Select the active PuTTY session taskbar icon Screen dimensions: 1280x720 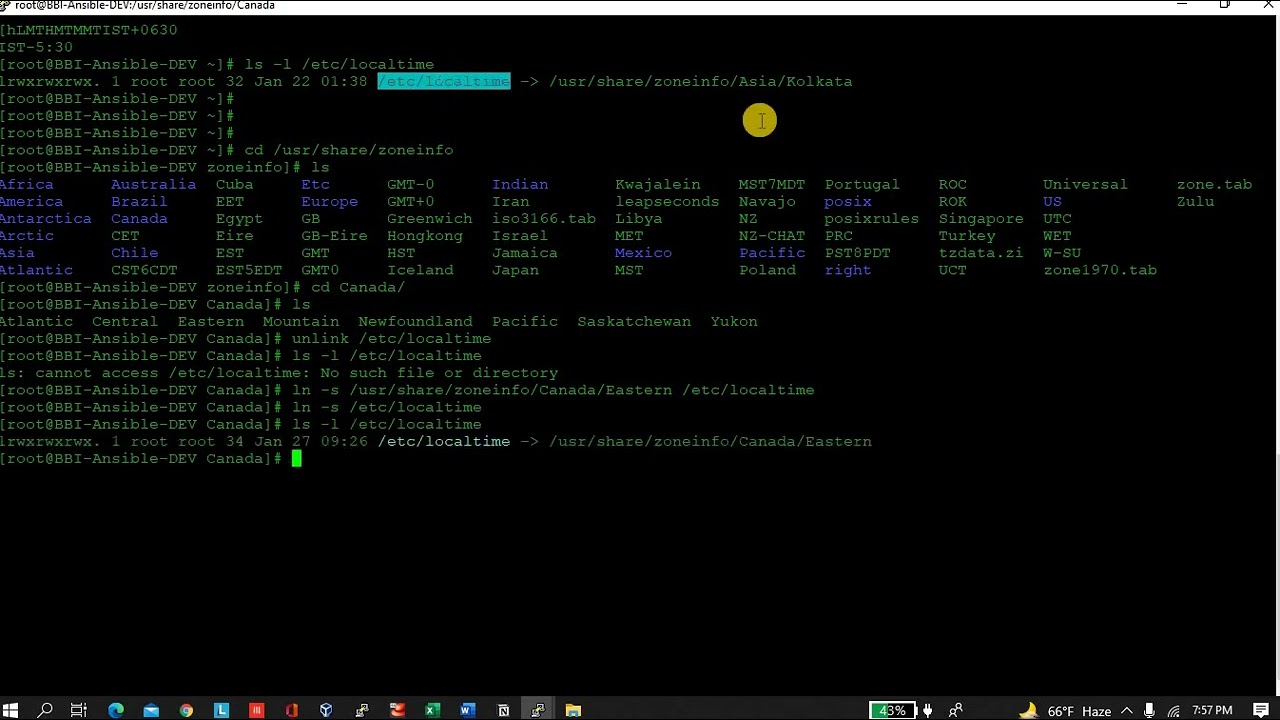point(538,710)
